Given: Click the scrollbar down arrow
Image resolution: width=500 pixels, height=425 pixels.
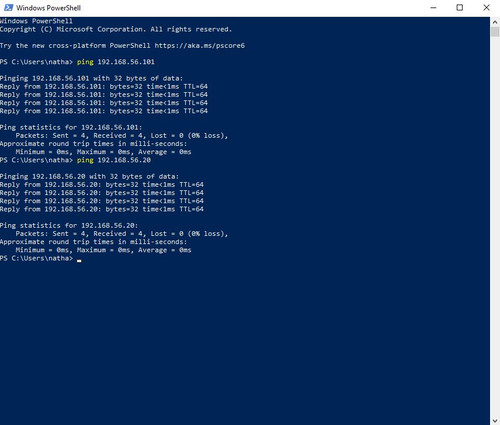Looking at the screenshot, I should coord(495,420).
